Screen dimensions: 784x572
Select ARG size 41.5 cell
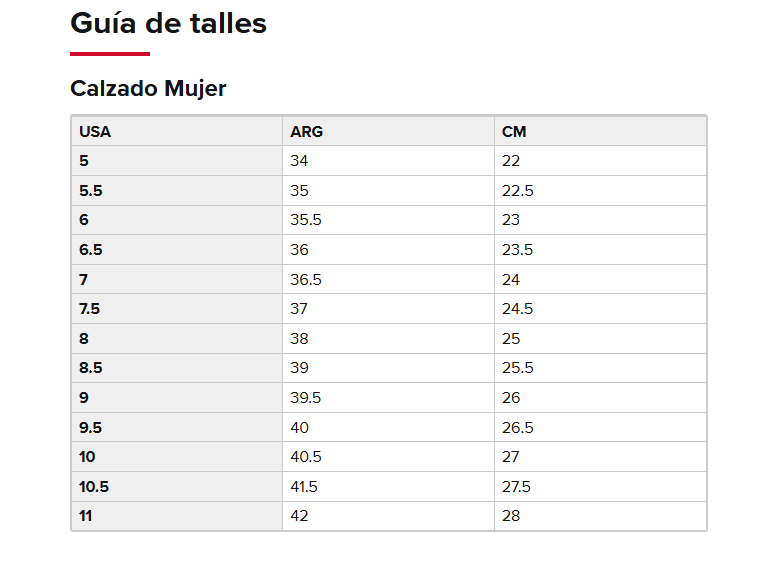[388, 486]
